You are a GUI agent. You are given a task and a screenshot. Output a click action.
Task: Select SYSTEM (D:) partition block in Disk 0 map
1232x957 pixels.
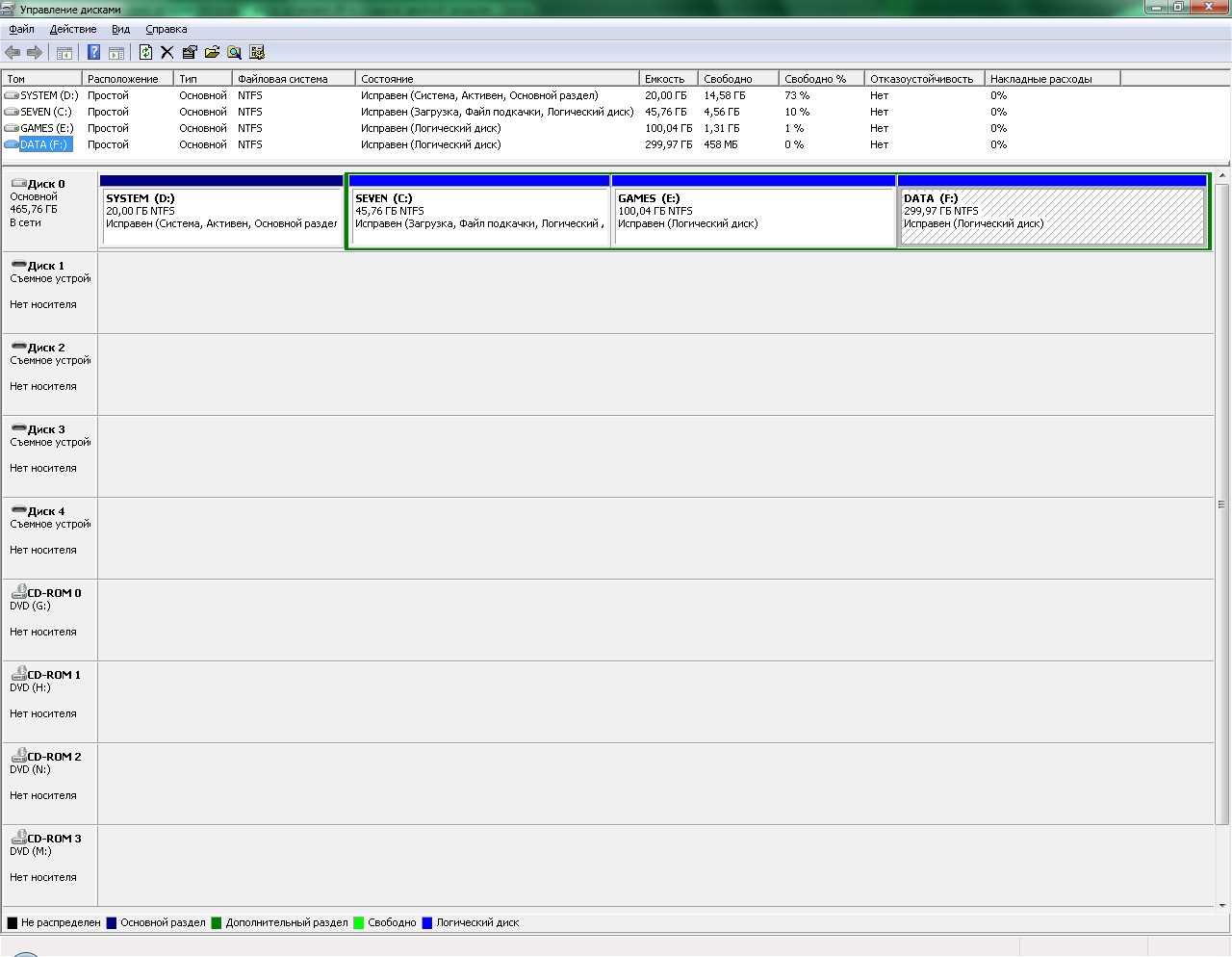[221, 211]
